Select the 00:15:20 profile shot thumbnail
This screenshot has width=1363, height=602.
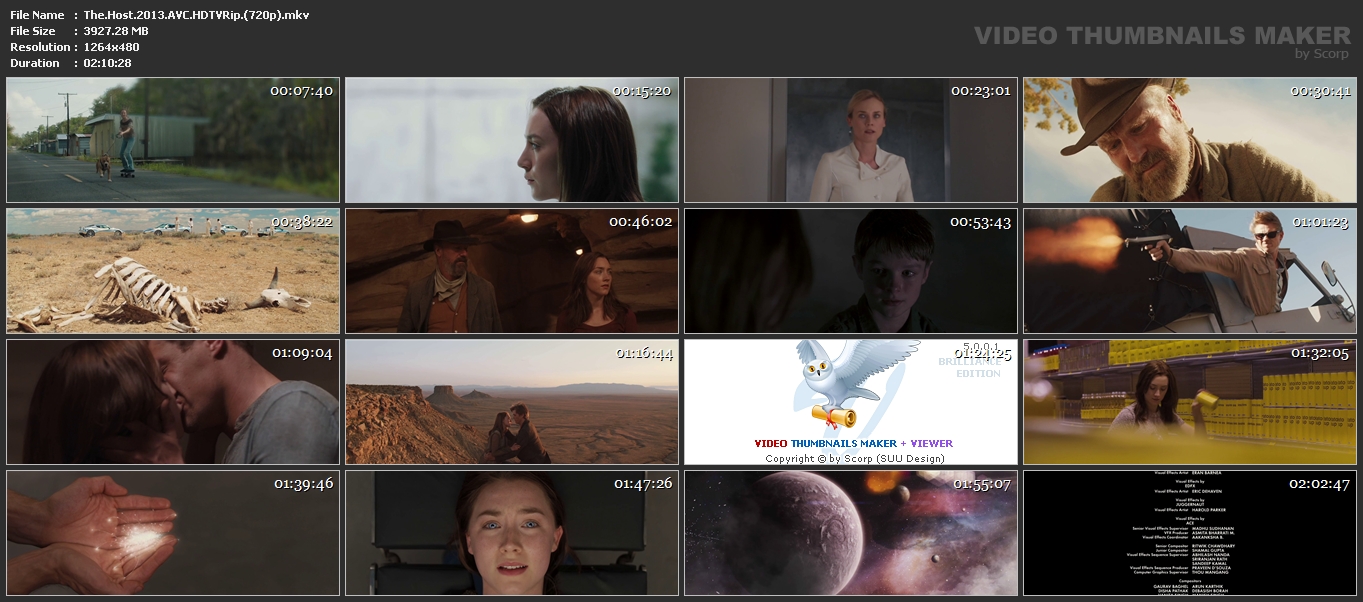click(512, 140)
